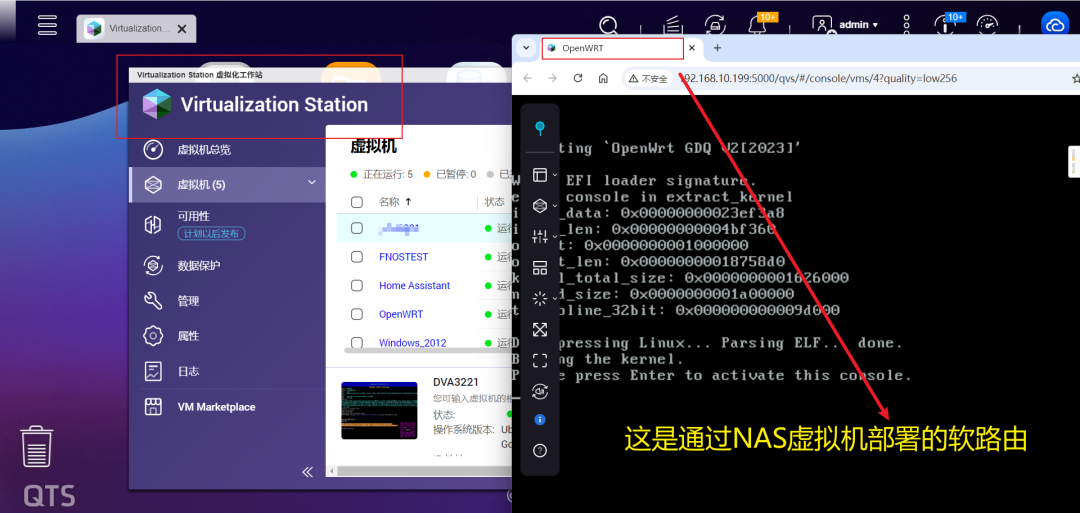
Task: Click the 状态 column header
Action: [495, 202]
